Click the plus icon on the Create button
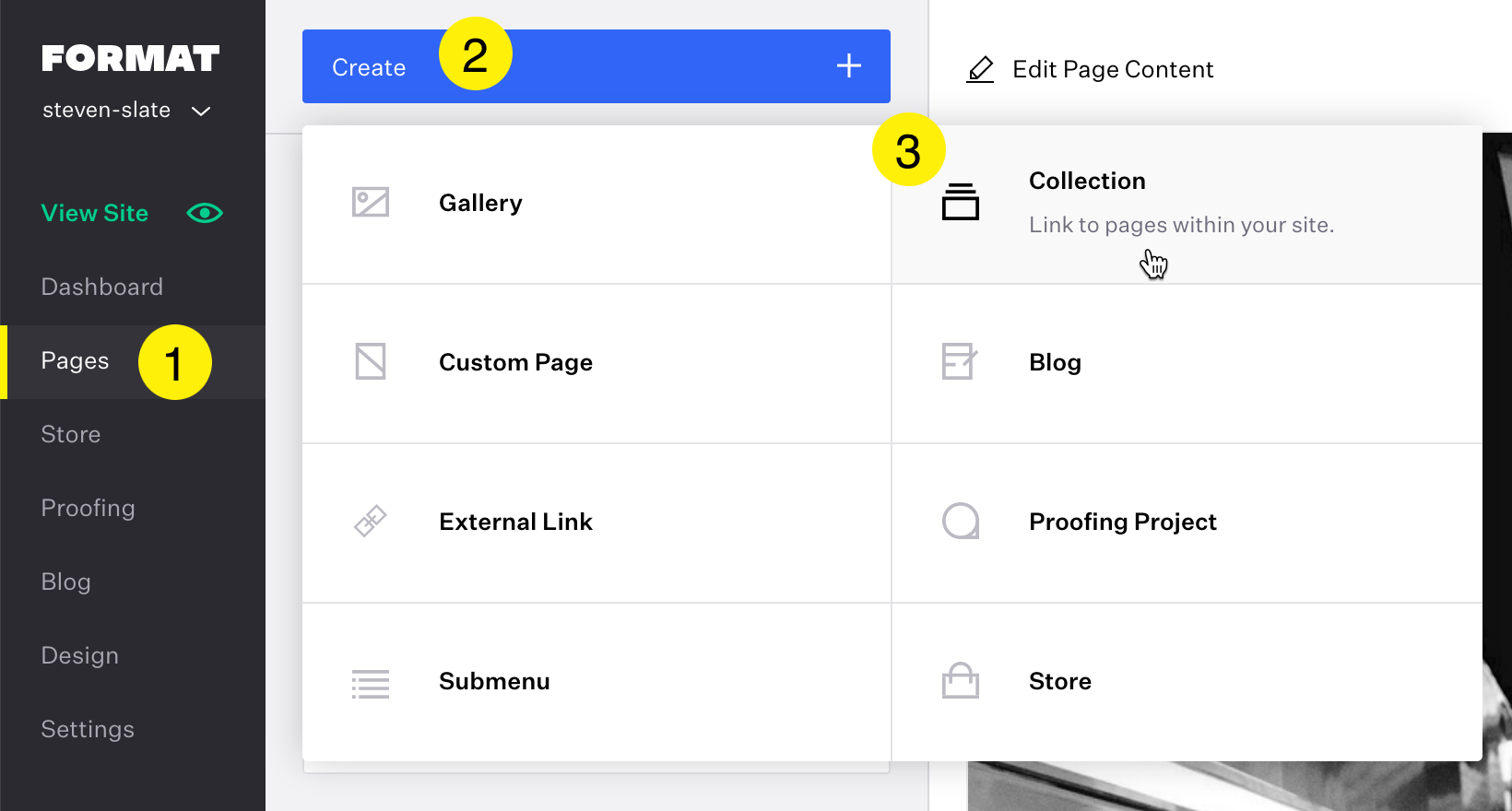This screenshot has height=811, width=1512. pyautogui.click(x=848, y=65)
